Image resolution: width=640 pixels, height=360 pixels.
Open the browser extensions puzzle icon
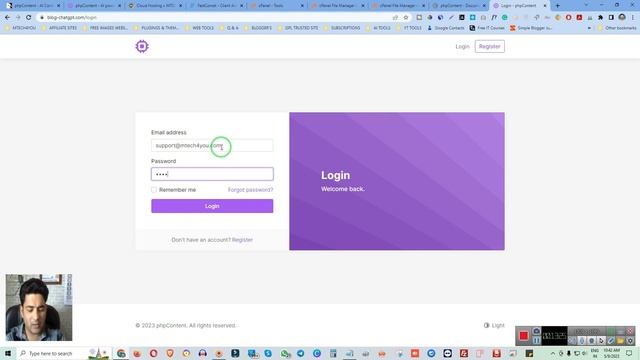coord(600,18)
